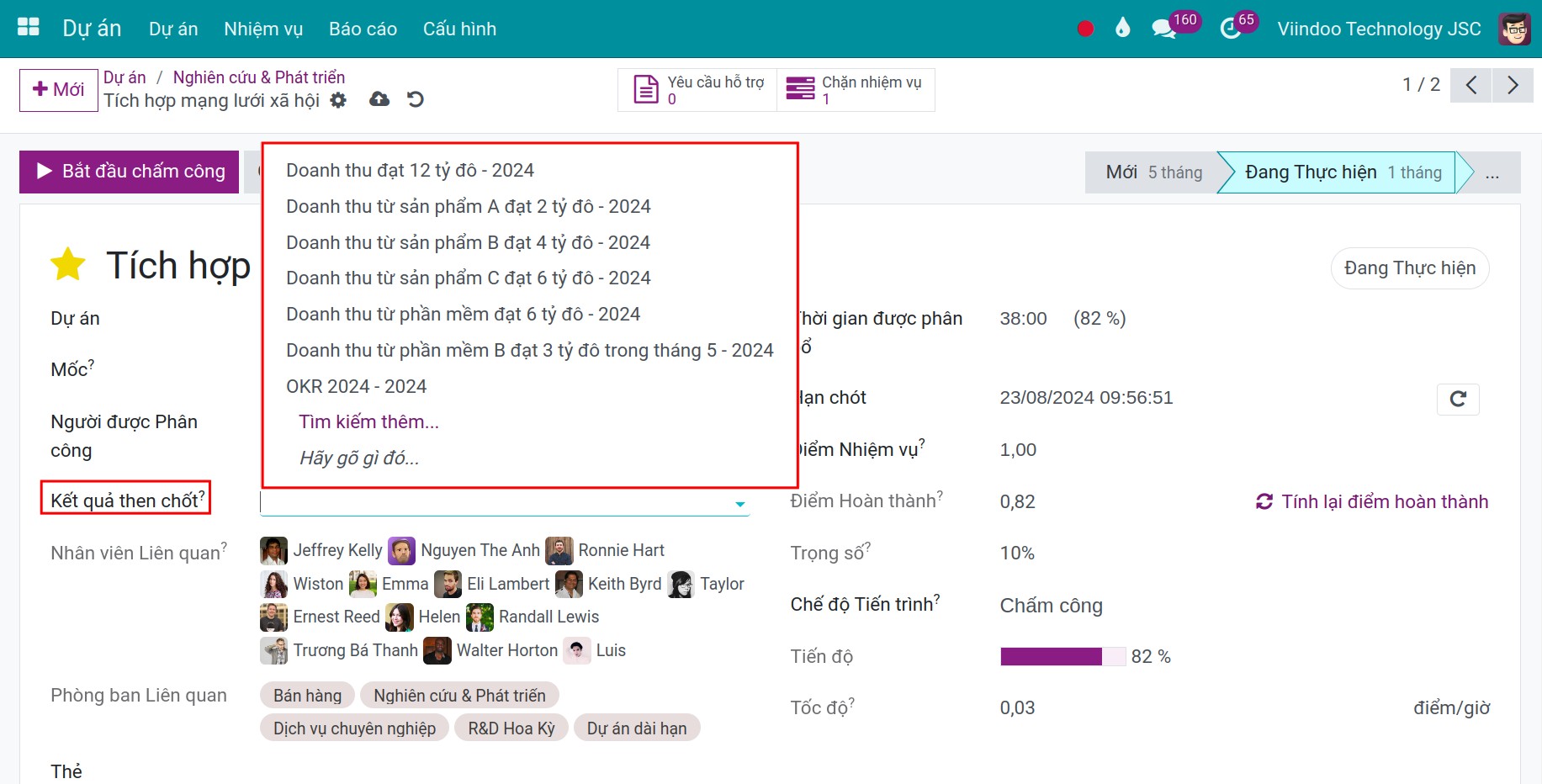Open the user avatar menu
The width and height of the screenshot is (1542, 784).
click(1515, 29)
